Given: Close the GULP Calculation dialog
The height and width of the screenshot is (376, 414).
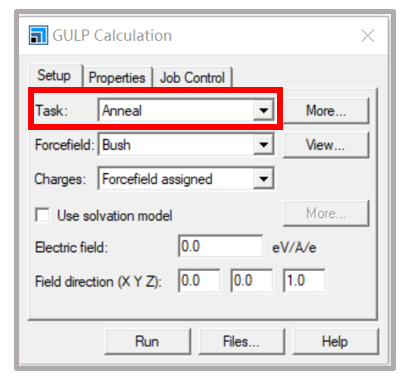Looking at the screenshot, I should (x=368, y=35).
